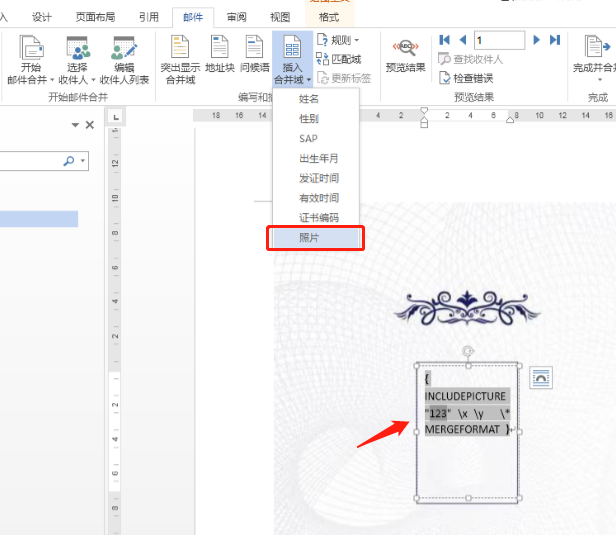Switch to the 审阅 tab
616x535 pixels.
(236, 17)
